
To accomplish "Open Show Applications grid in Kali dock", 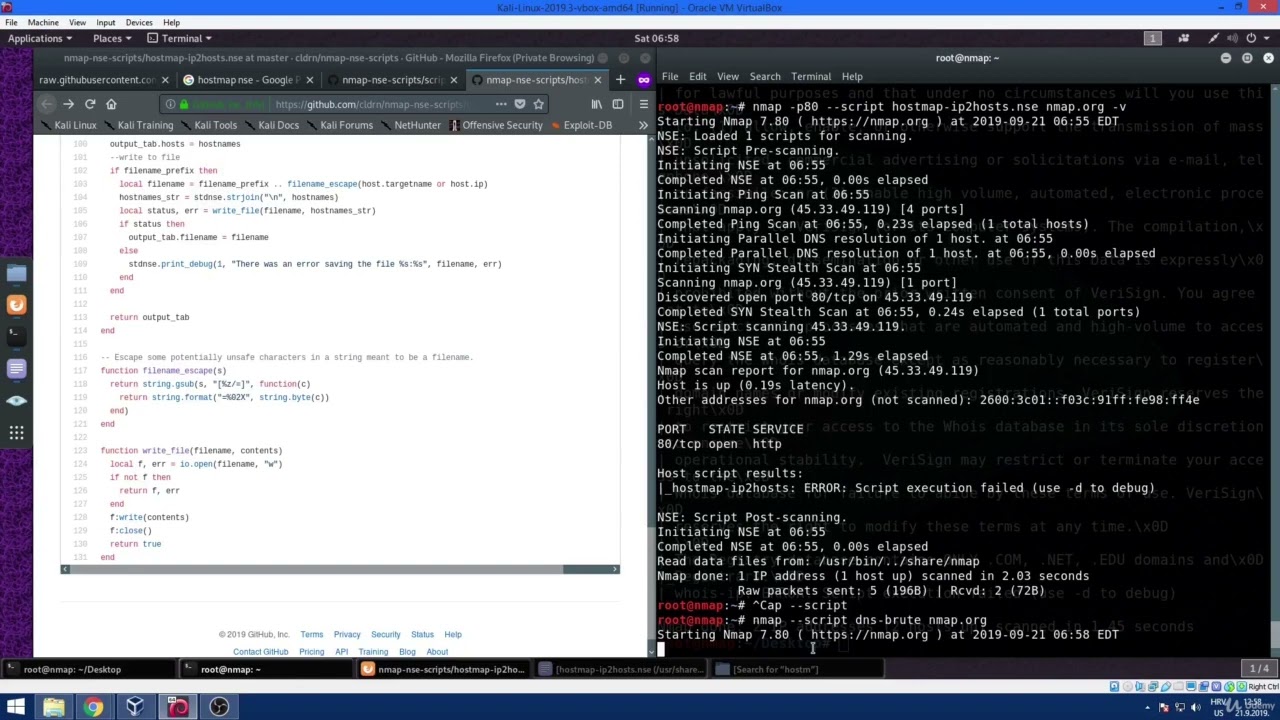I will [x=16, y=433].
